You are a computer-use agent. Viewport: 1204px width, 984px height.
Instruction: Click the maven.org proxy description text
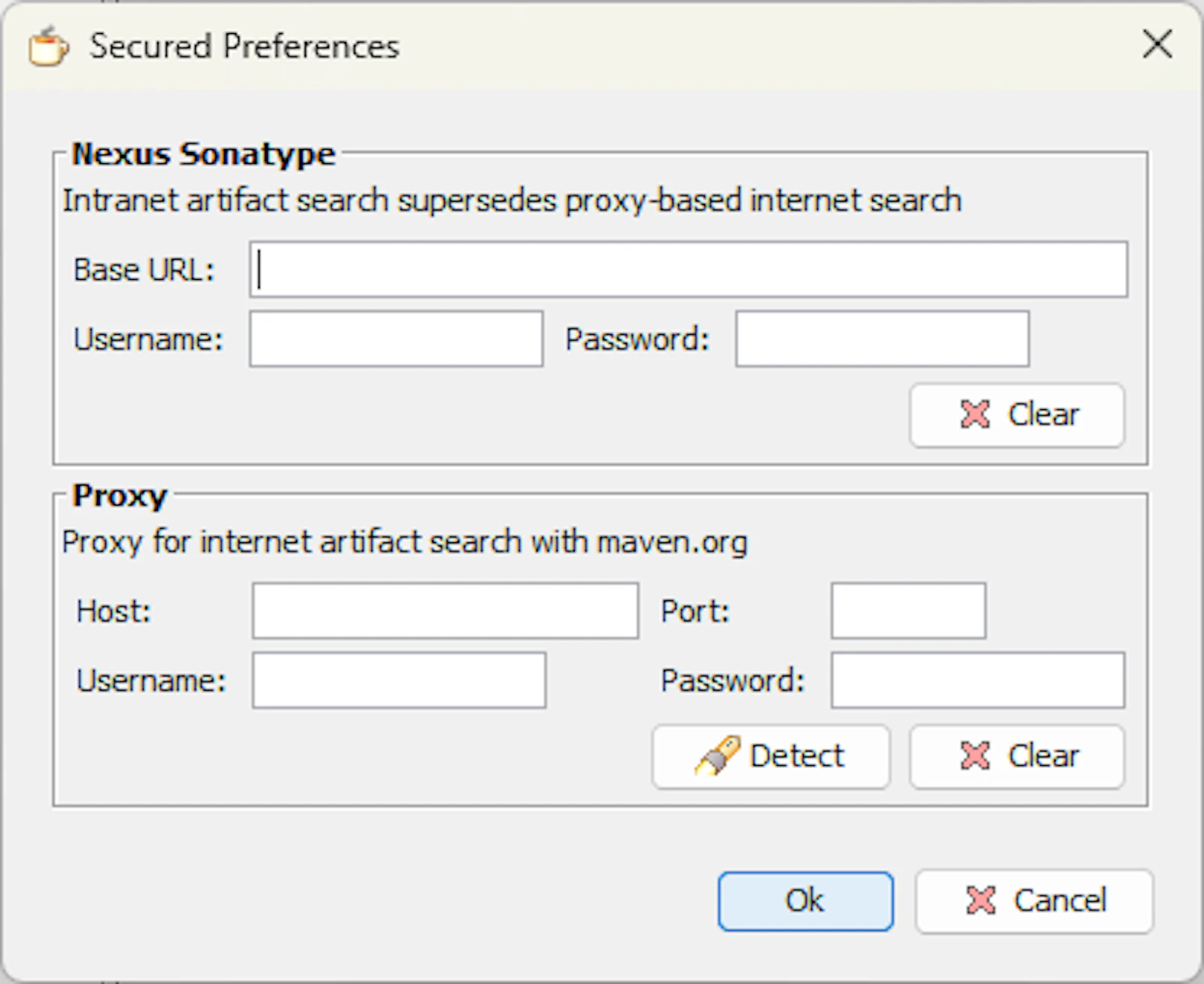(405, 542)
